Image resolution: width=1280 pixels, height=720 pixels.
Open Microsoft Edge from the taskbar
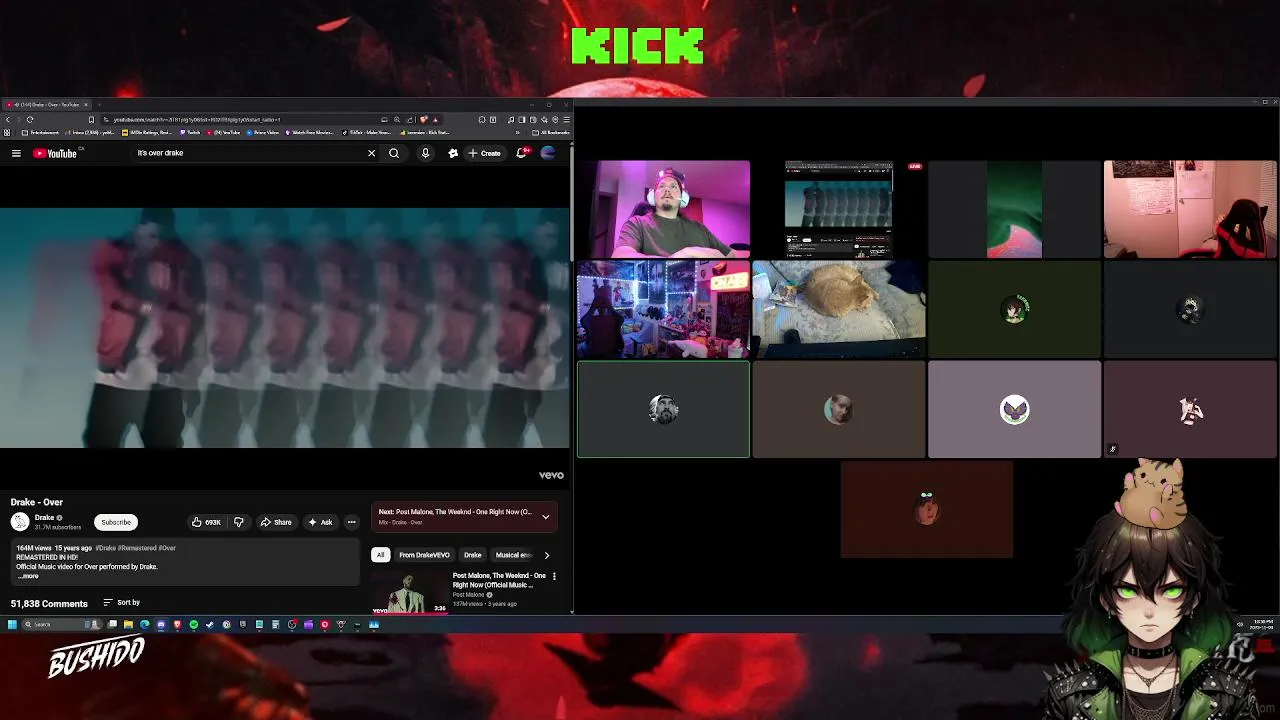point(145,625)
